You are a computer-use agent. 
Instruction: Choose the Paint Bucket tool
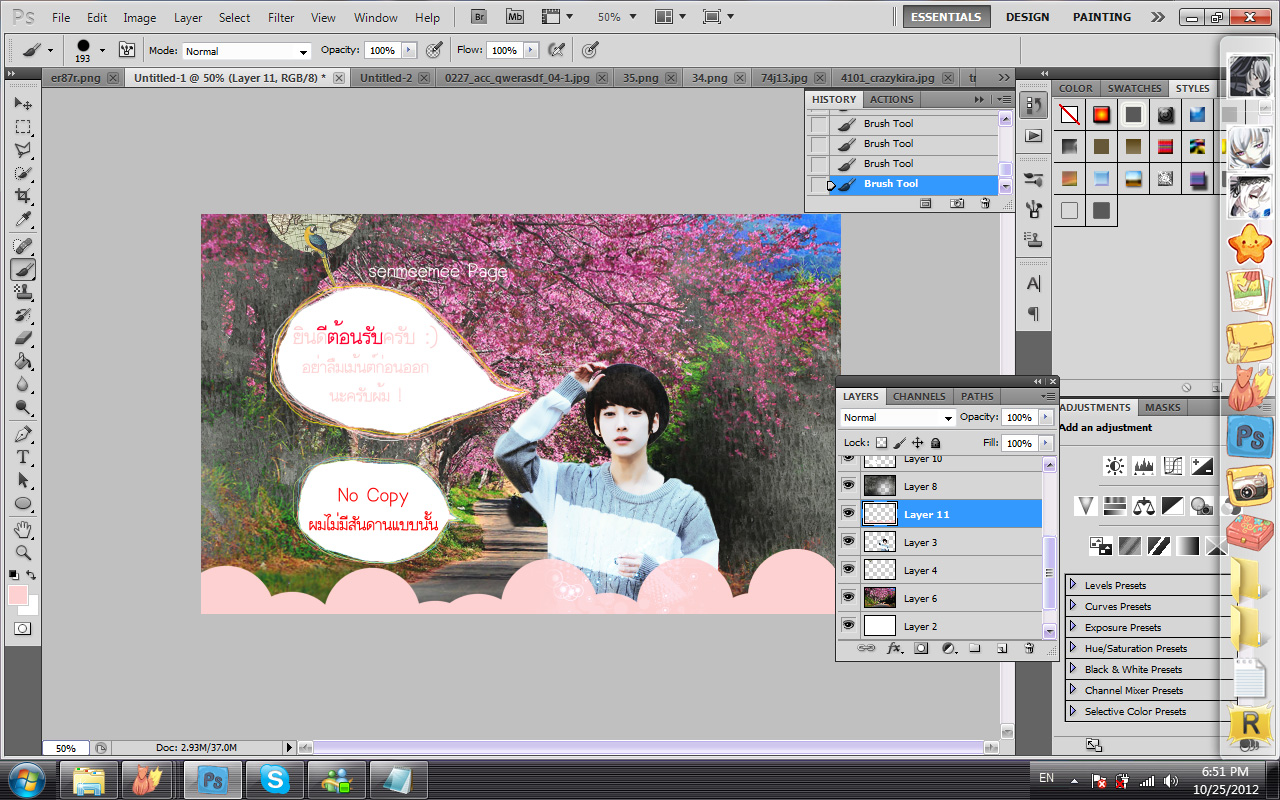(x=23, y=362)
